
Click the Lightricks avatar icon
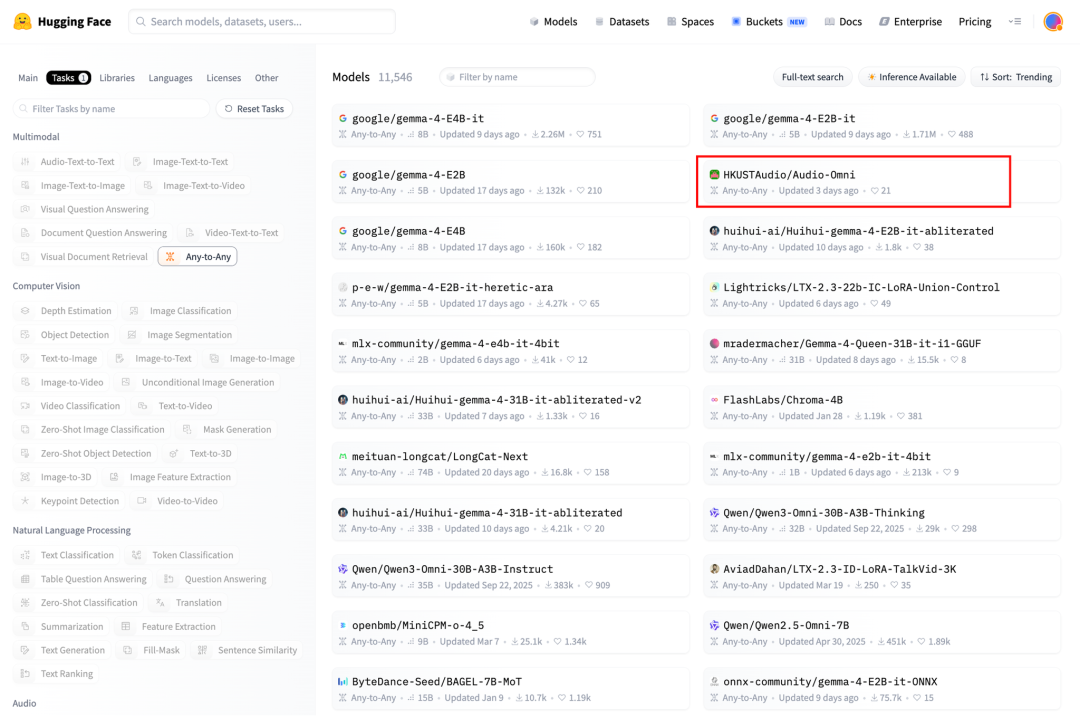tap(714, 287)
